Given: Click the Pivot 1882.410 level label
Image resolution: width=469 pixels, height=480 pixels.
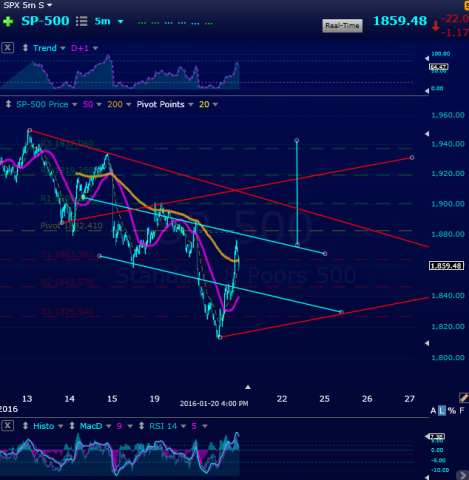Looking at the screenshot, I should (71, 226).
